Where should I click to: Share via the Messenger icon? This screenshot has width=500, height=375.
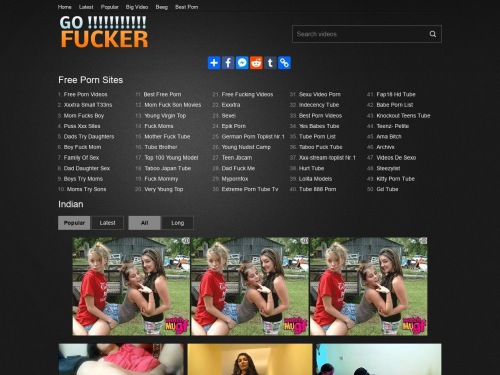coord(242,63)
